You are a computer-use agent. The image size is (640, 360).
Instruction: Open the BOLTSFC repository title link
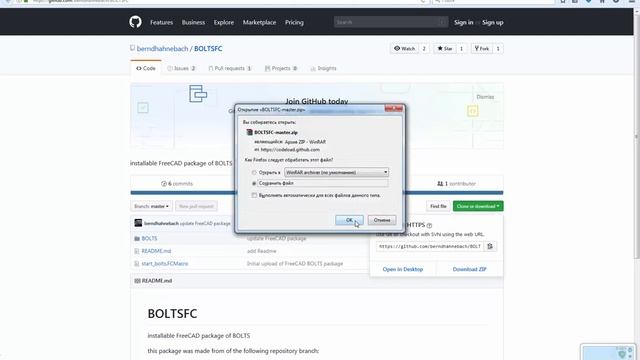point(208,49)
